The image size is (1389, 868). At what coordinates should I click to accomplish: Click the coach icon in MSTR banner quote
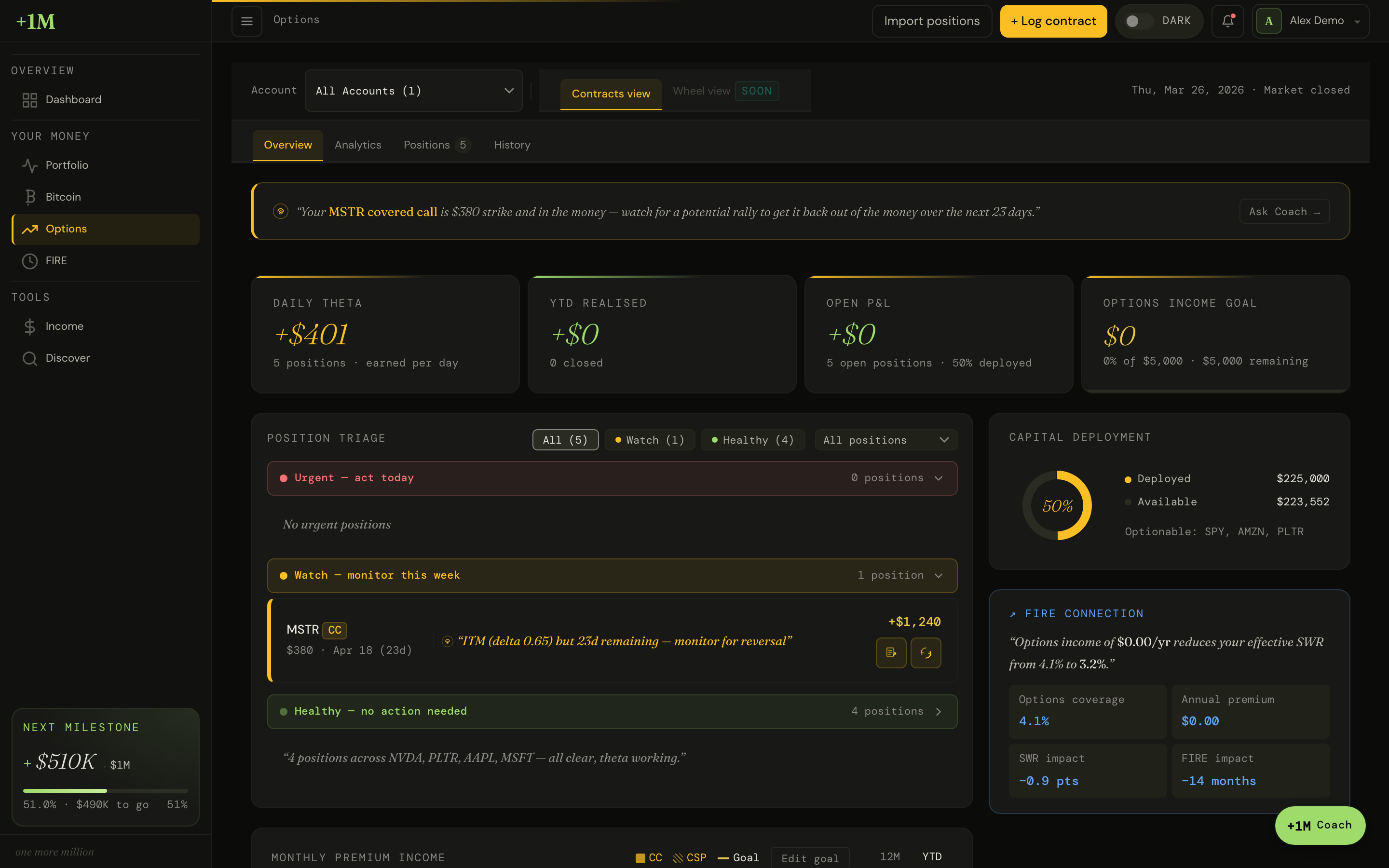(x=281, y=212)
